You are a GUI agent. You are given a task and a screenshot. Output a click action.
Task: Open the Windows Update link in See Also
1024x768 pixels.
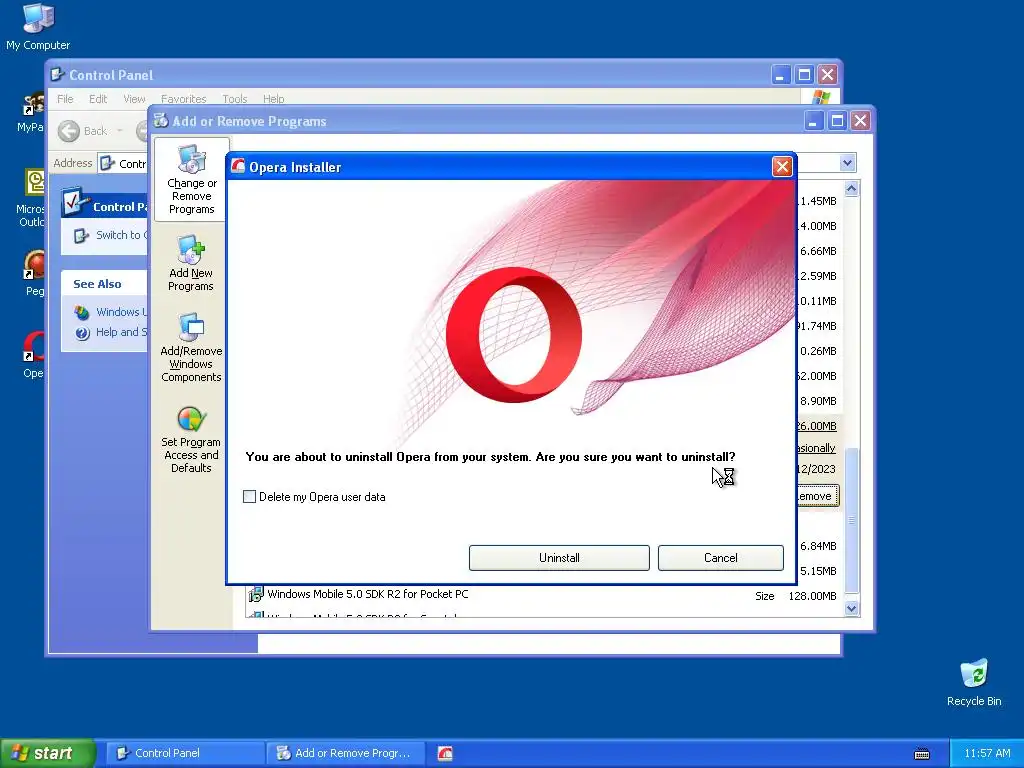point(121,312)
